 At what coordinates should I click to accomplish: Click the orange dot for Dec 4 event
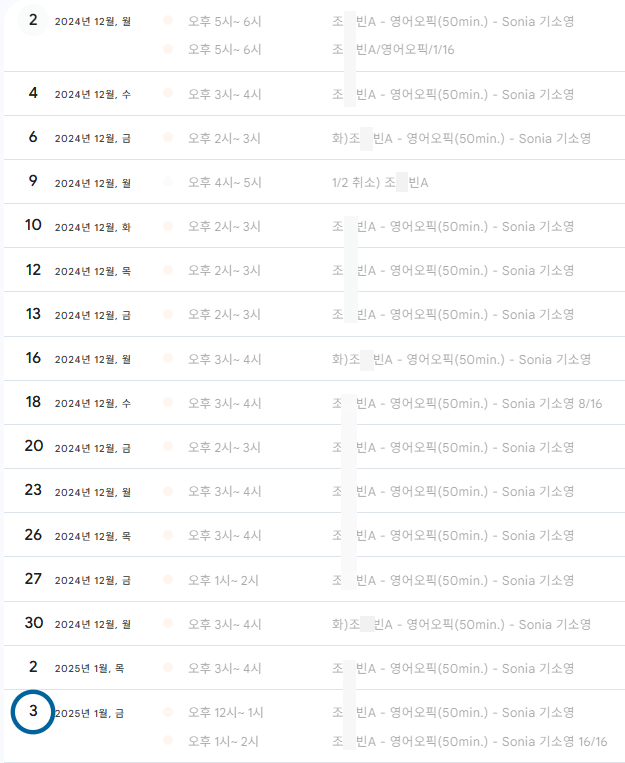(168, 93)
